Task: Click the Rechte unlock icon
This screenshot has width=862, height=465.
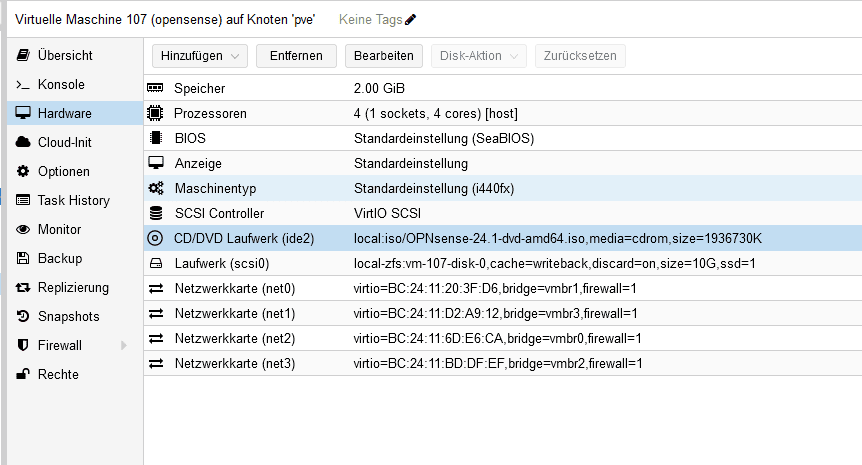Action: pyautogui.click(x=23, y=375)
